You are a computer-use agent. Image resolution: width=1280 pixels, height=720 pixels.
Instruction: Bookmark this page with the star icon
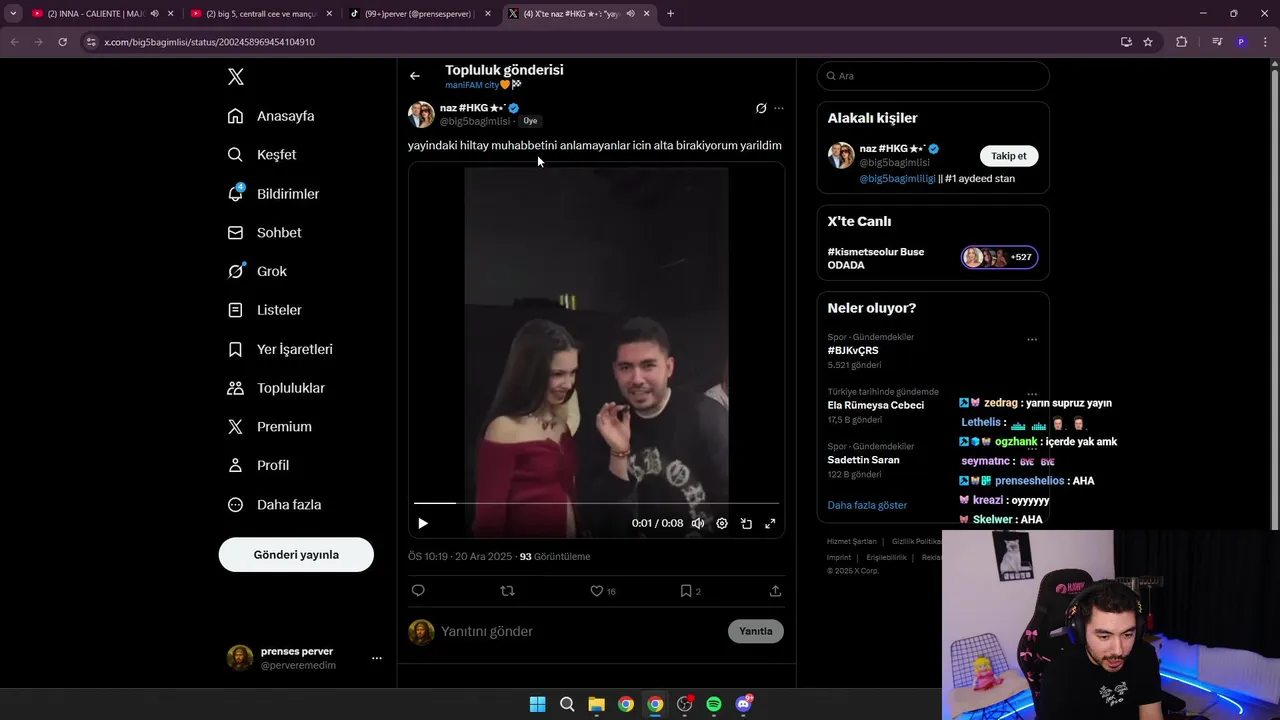[x=1148, y=42]
